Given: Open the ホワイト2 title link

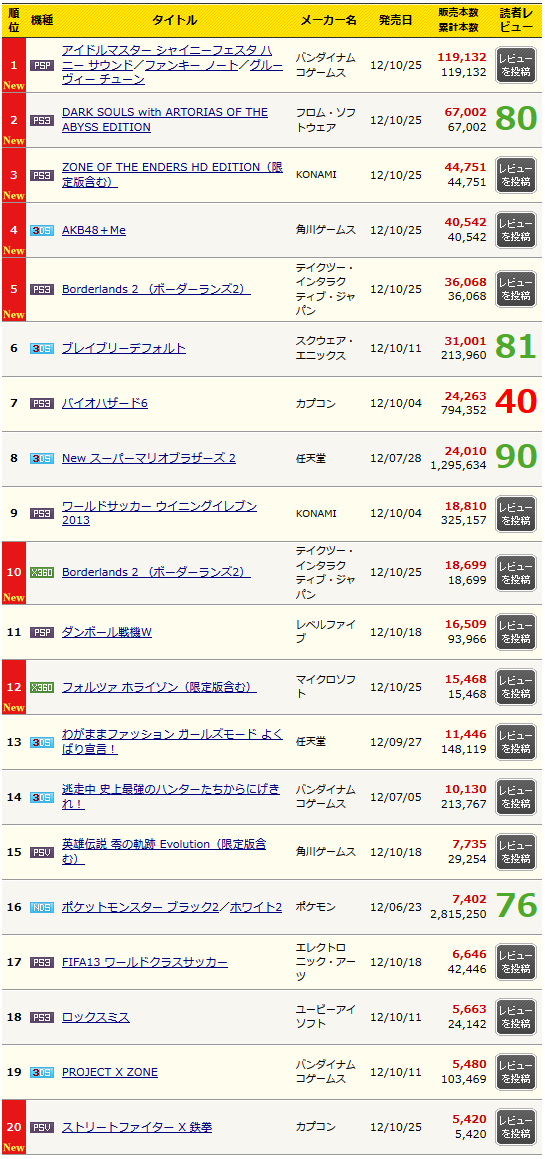Looking at the screenshot, I should 256,907.
